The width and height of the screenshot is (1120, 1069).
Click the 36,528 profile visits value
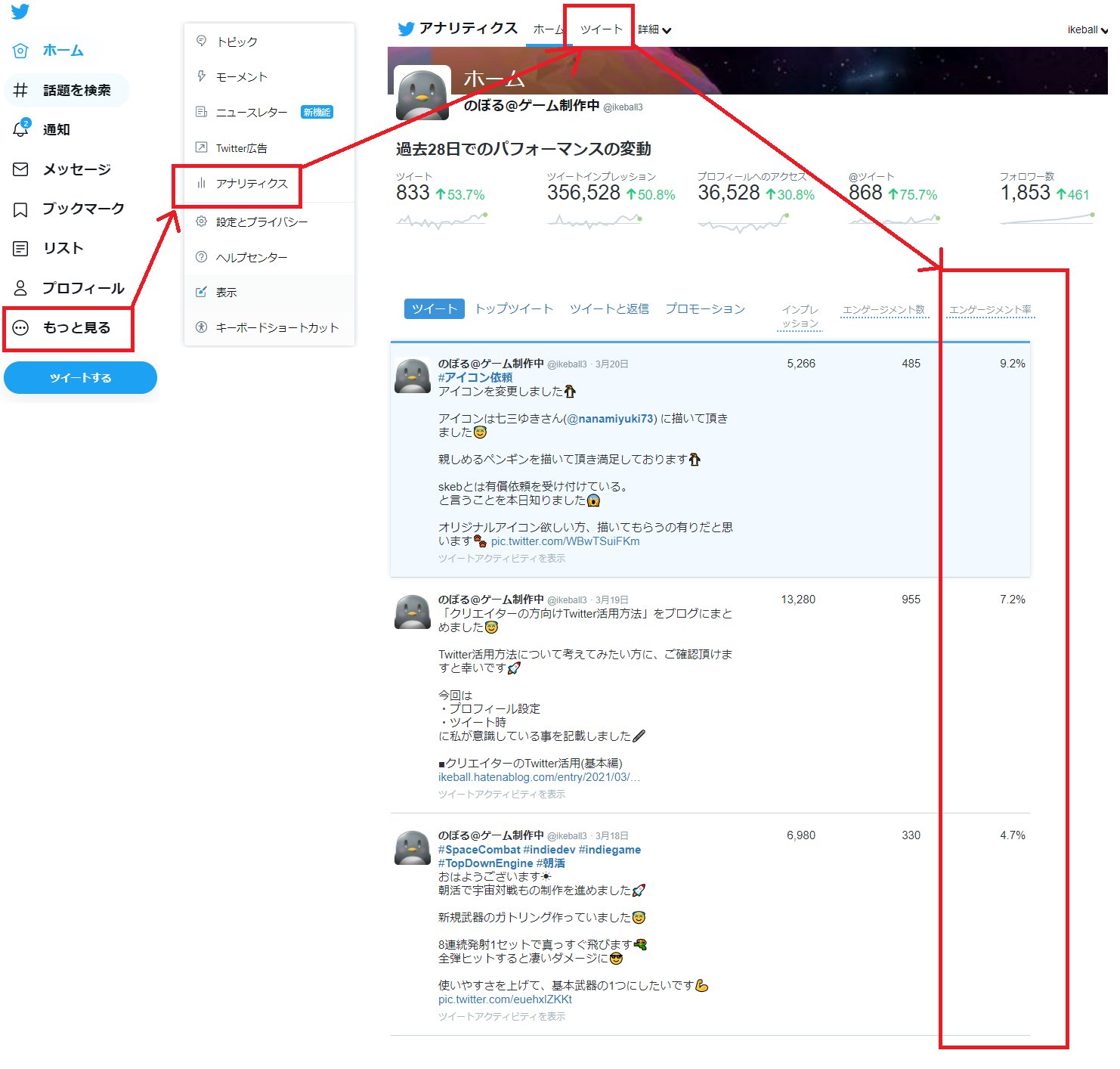[x=729, y=193]
